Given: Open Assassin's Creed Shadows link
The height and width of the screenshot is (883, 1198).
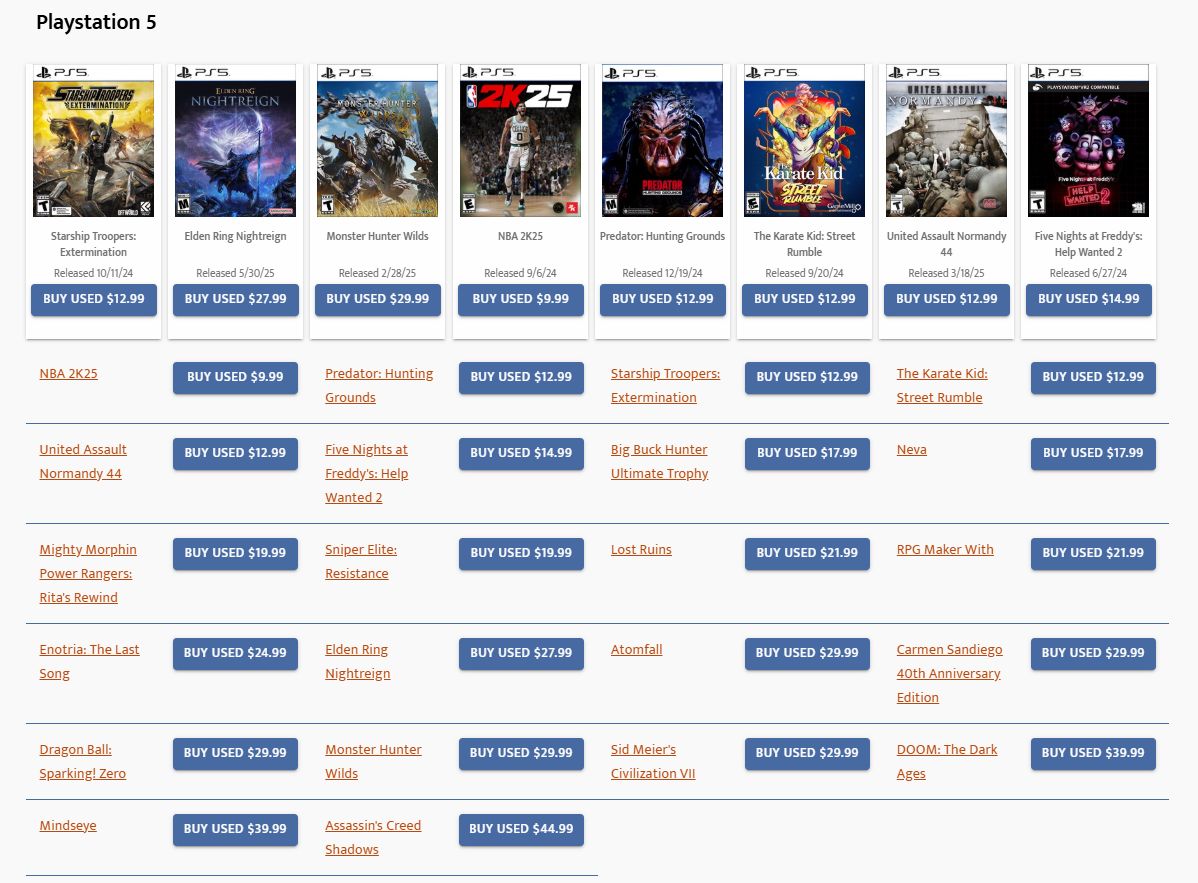Looking at the screenshot, I should pyautogui.click(x=373, y=838).
